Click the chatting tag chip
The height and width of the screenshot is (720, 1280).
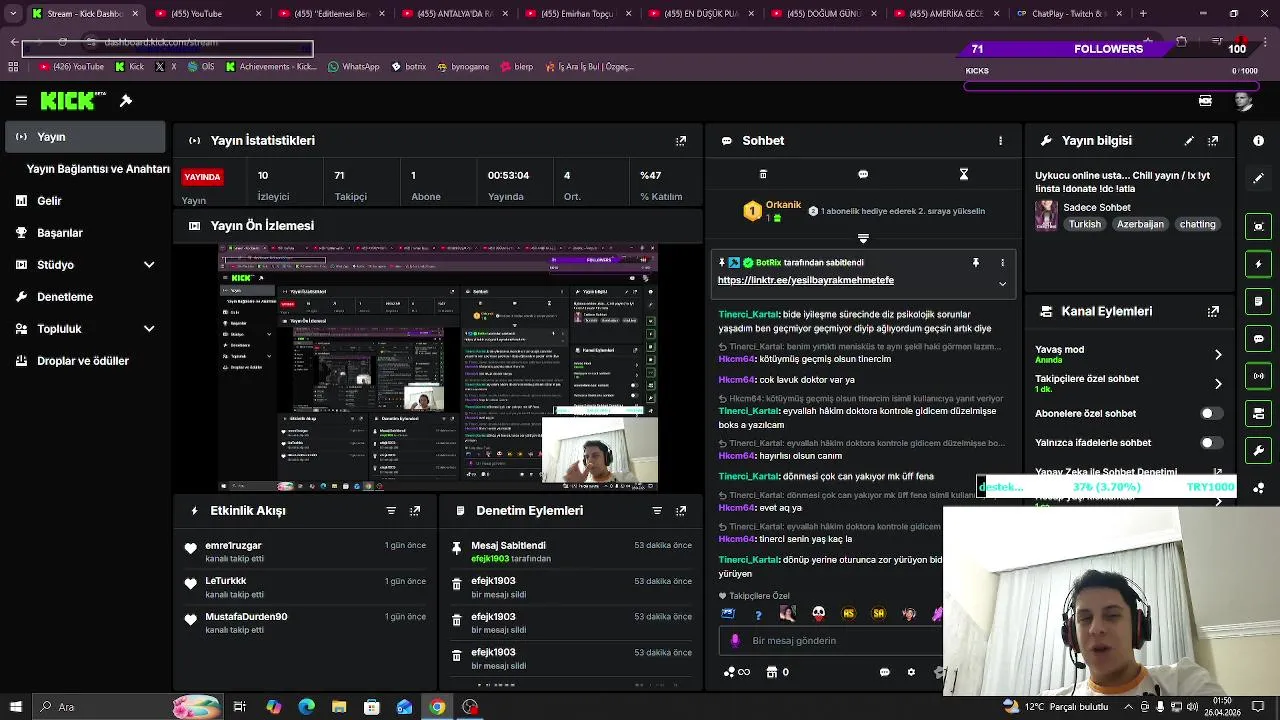[x=1197, y=225]
